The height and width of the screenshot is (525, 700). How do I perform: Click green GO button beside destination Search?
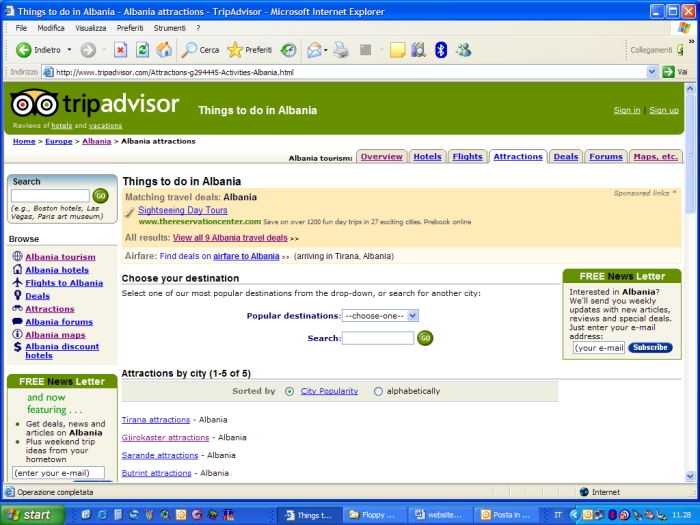pyautogui.click(x=425, y=338)
